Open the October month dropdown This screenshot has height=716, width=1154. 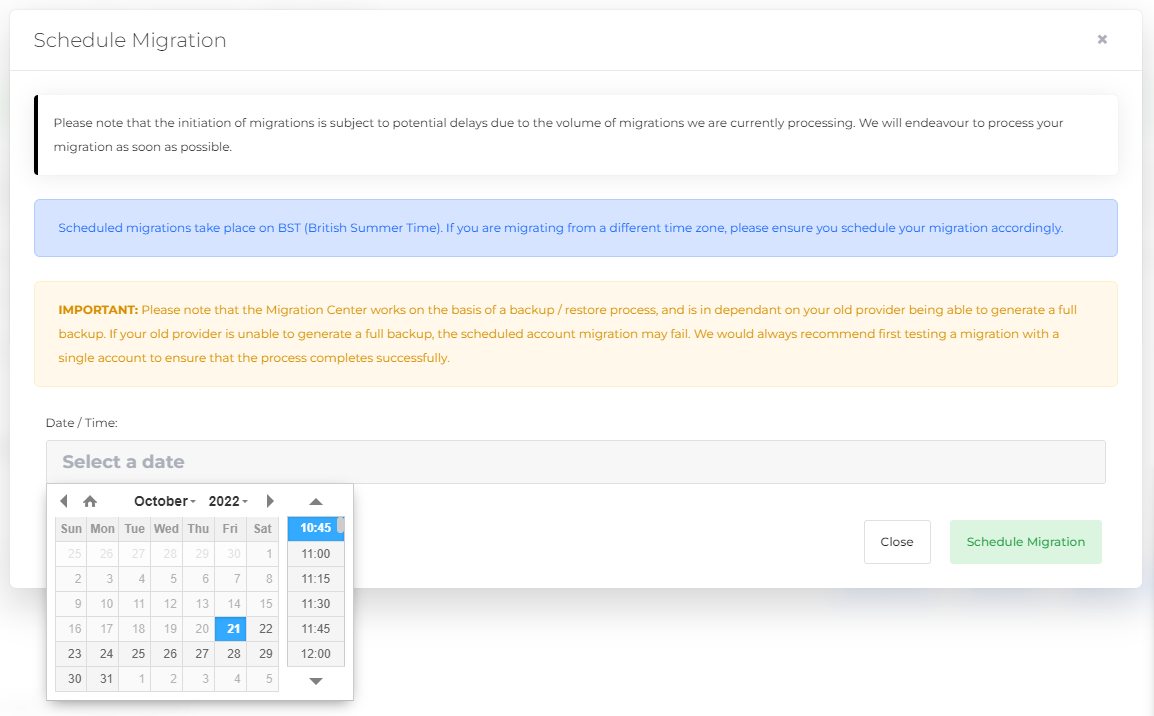(x=165, y=501)
